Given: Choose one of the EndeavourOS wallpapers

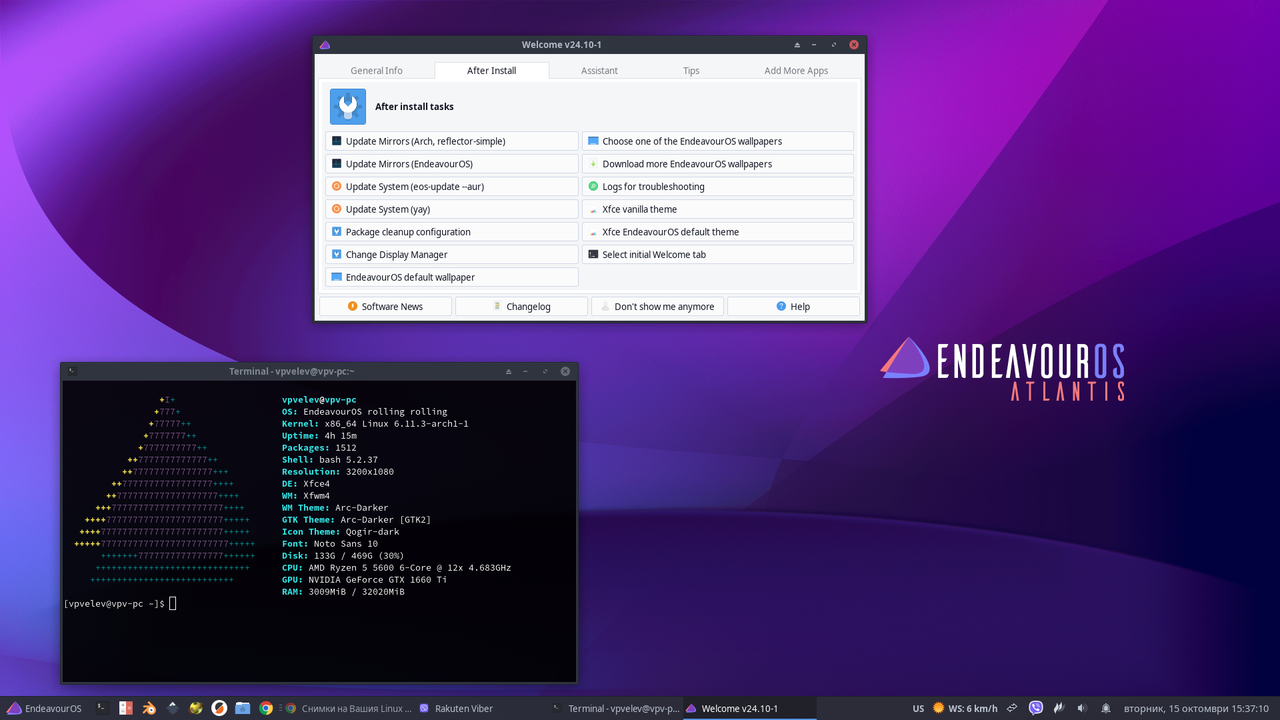Looking at the screenshot, I should pos(718,141).
